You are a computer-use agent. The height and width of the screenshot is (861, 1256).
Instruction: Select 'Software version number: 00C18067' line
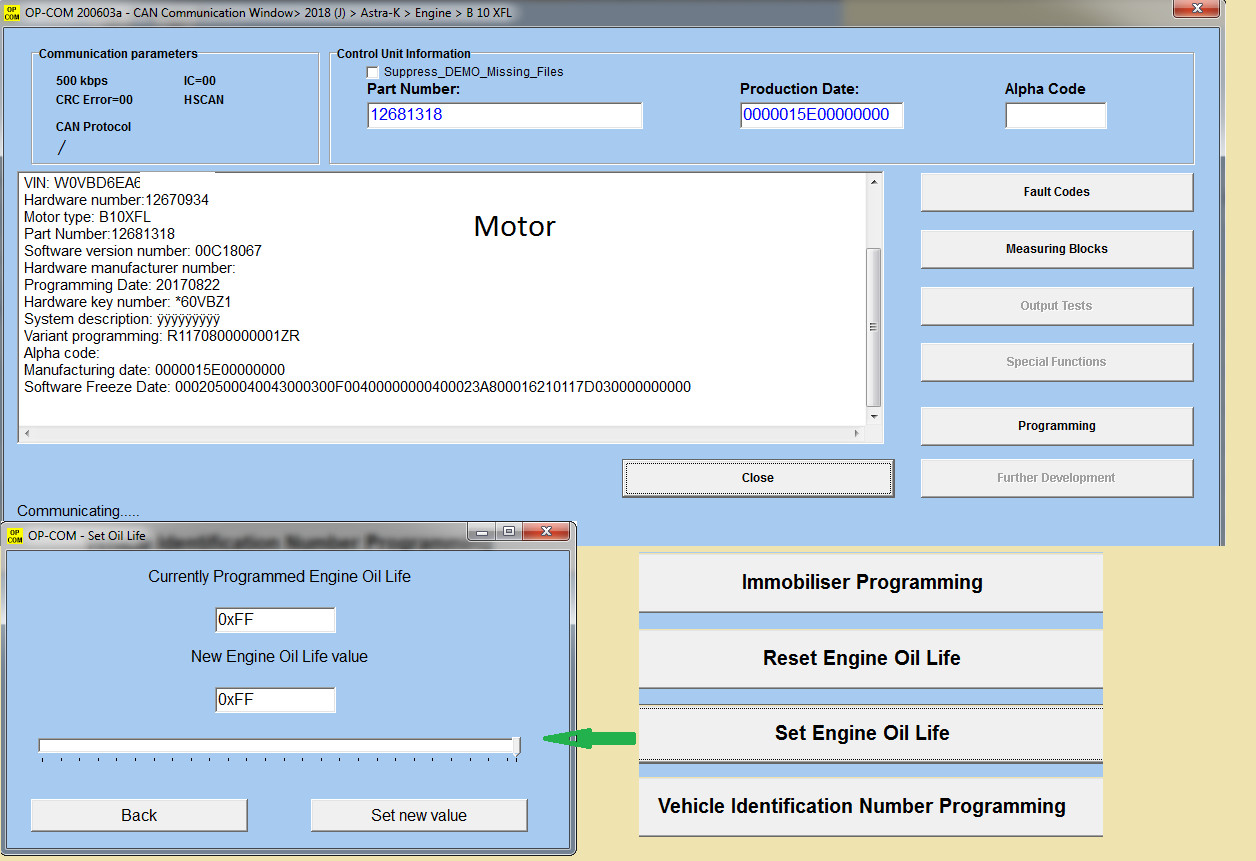pyautogui.click(x=143, y=251)
